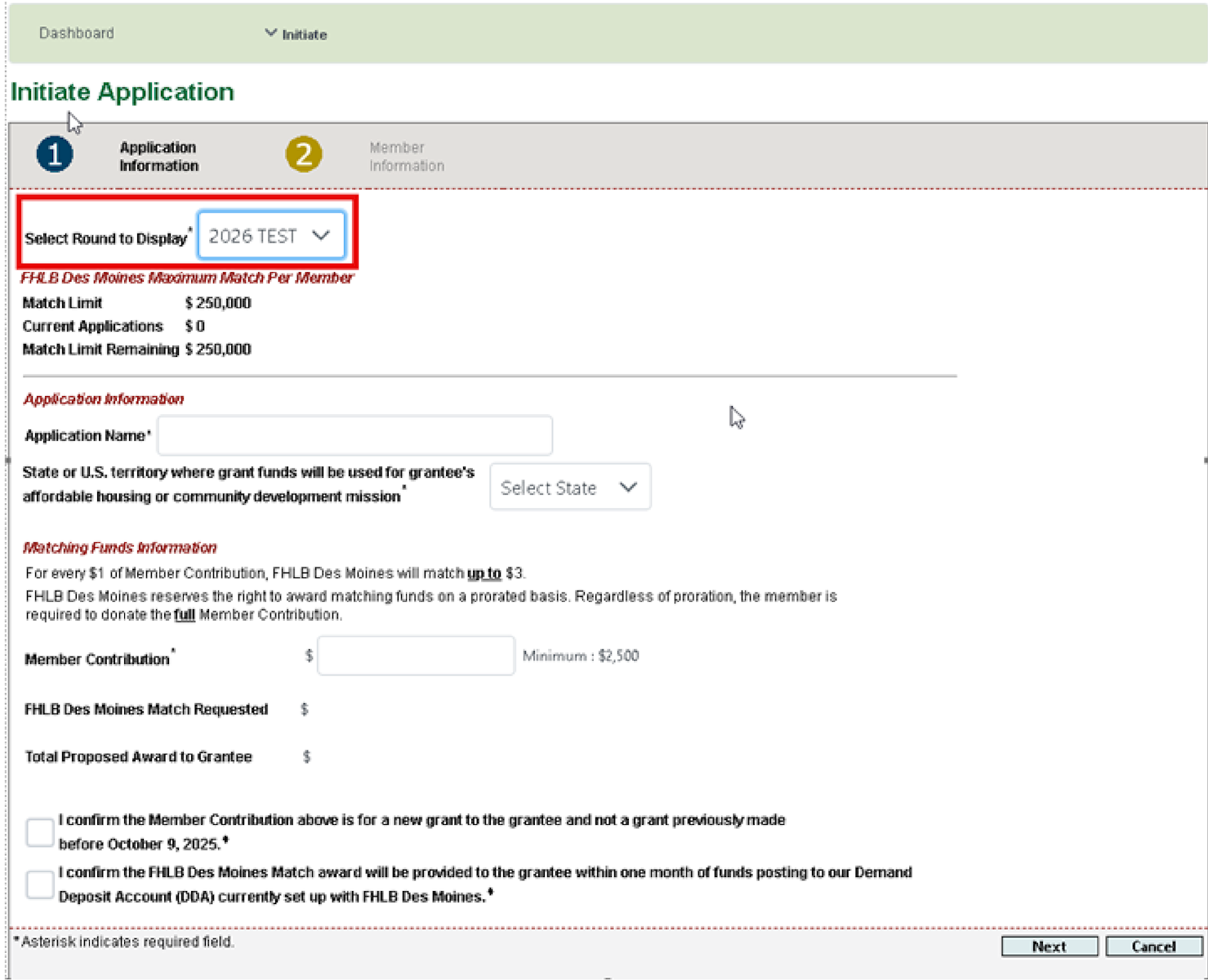1208x980 pixels.
Task: Open the Initiate menu
Action: tap(304, 35)
